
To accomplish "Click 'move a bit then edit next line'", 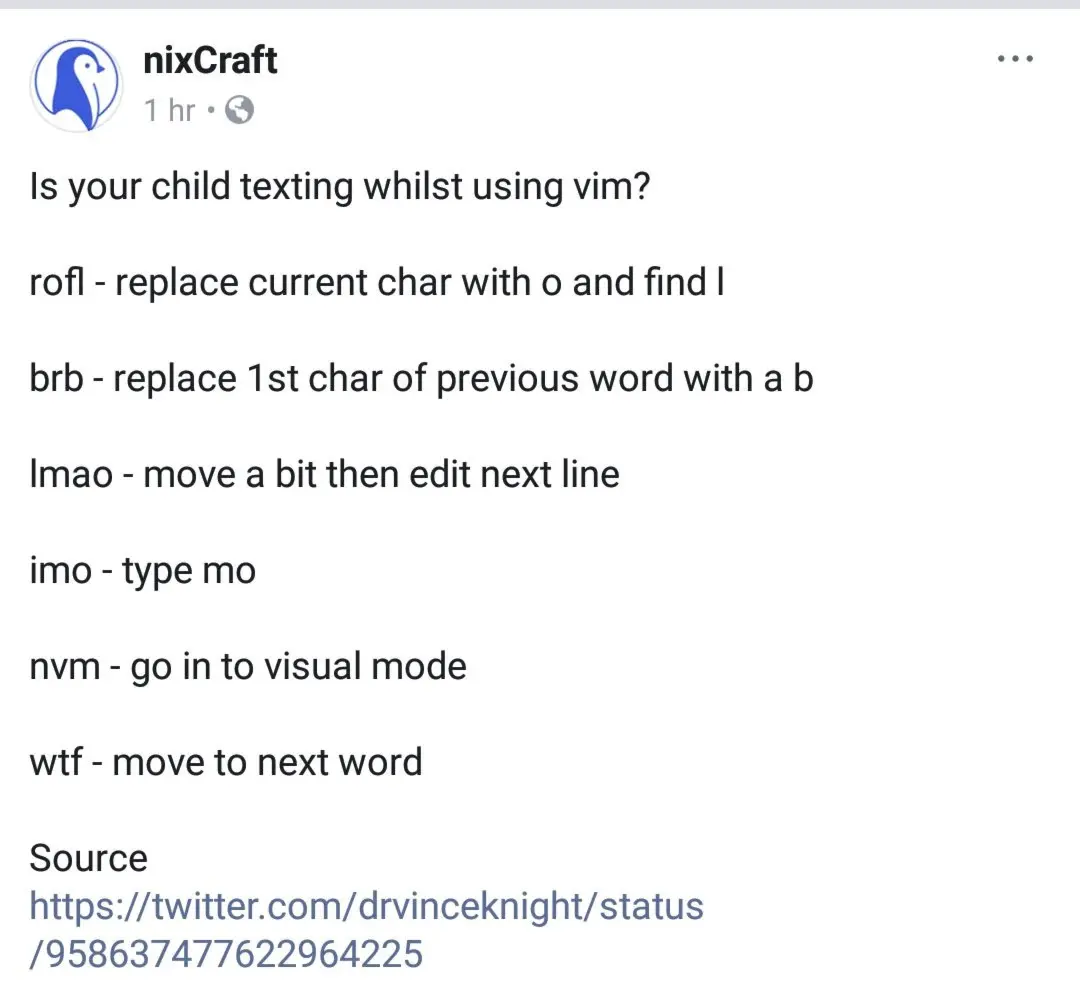I will [382, 474].
